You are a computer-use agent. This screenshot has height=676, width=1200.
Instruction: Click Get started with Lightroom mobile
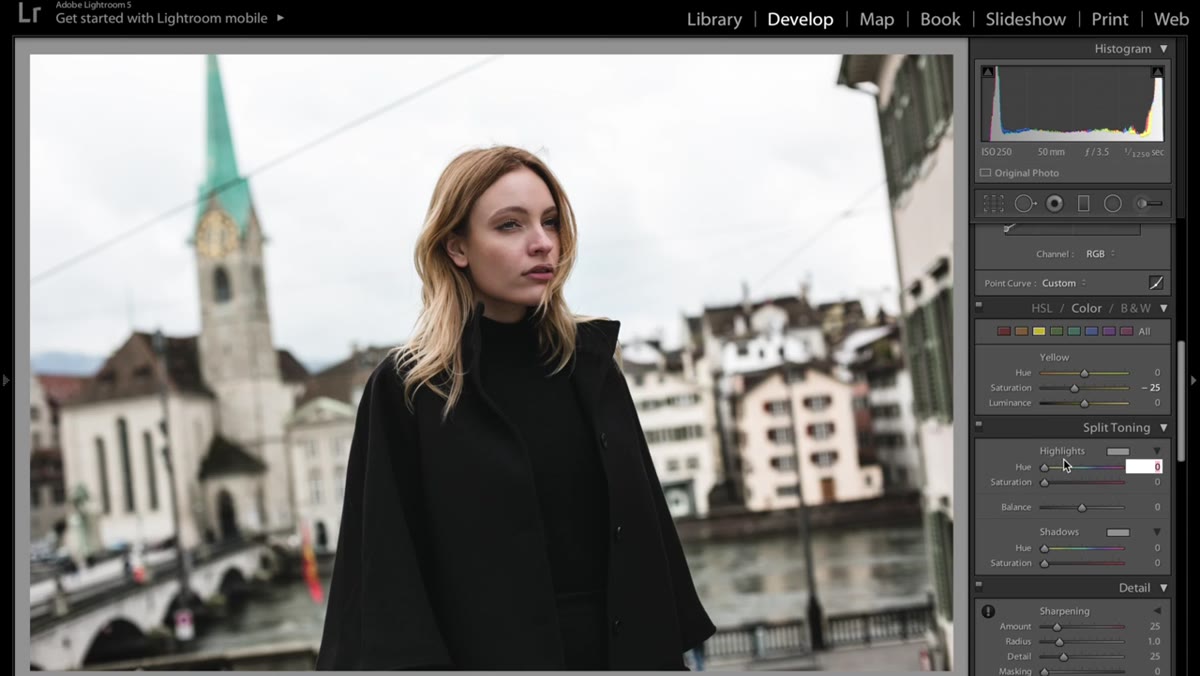(161, 18)
